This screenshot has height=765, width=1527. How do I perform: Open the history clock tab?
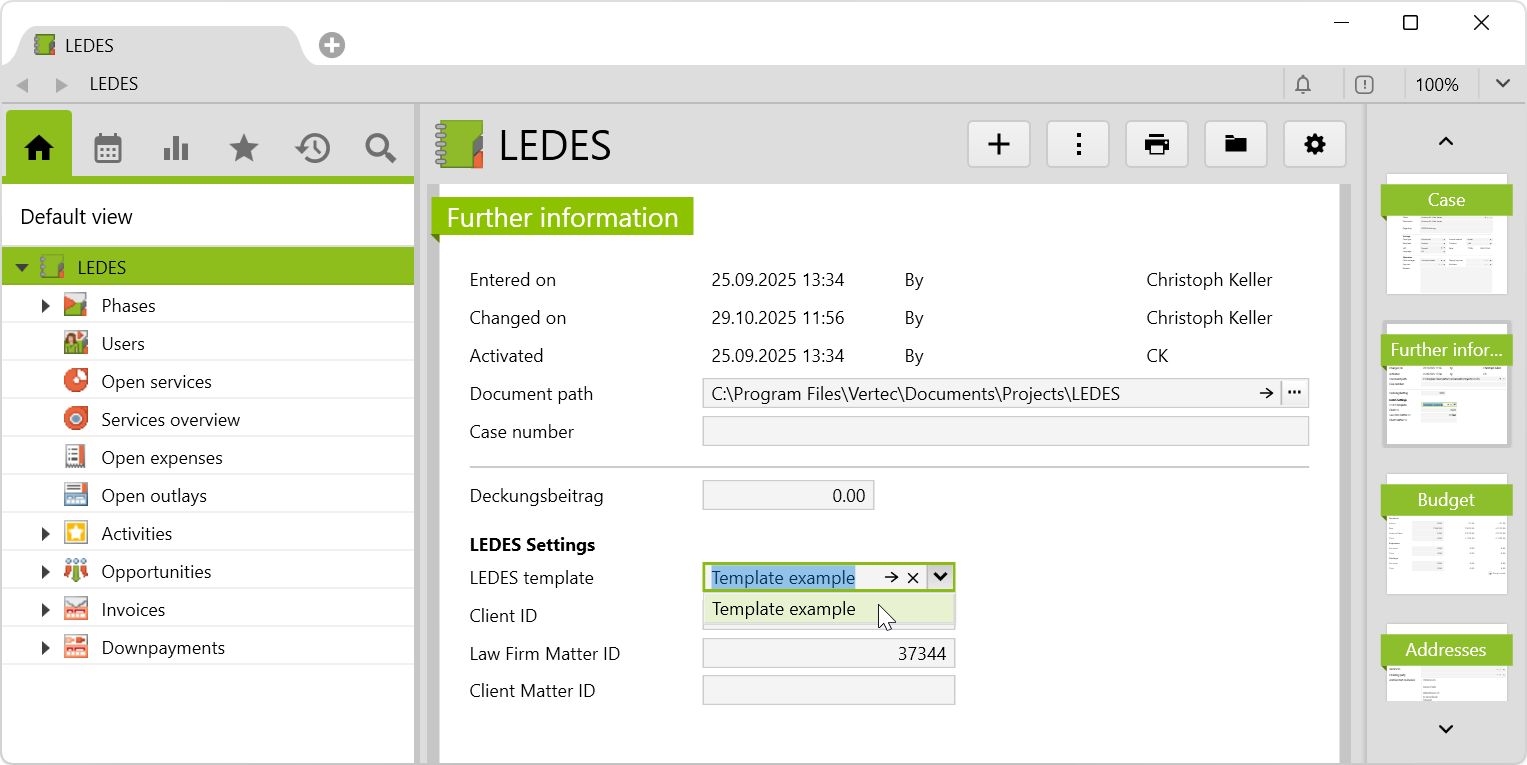click(x=312, y=149)
